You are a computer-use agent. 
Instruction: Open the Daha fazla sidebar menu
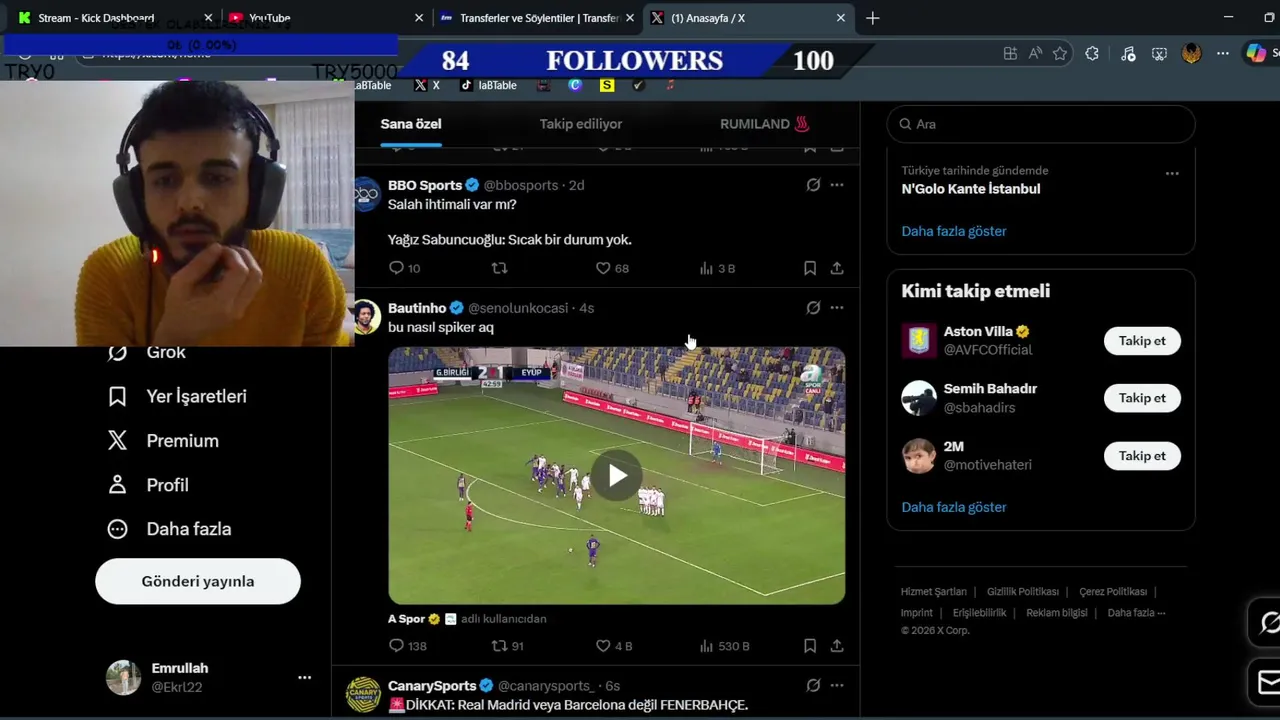169,529
